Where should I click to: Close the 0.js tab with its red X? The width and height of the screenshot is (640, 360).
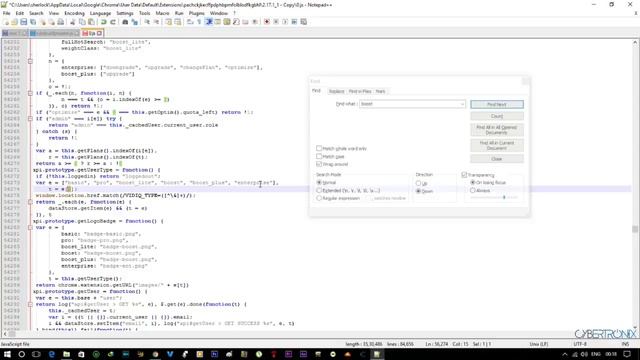(99, 33)
